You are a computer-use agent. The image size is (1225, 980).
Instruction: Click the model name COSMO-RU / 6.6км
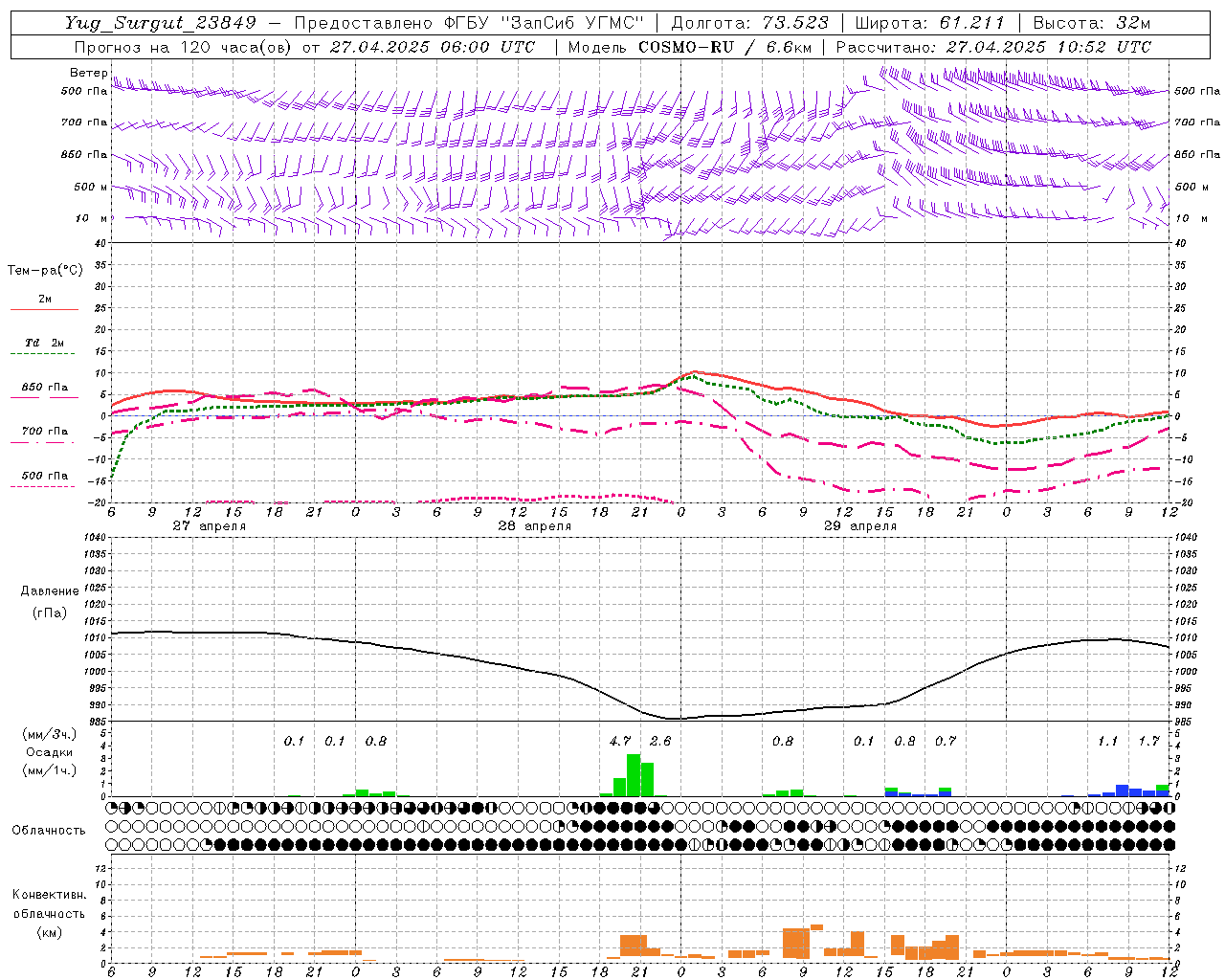[724, 47]
